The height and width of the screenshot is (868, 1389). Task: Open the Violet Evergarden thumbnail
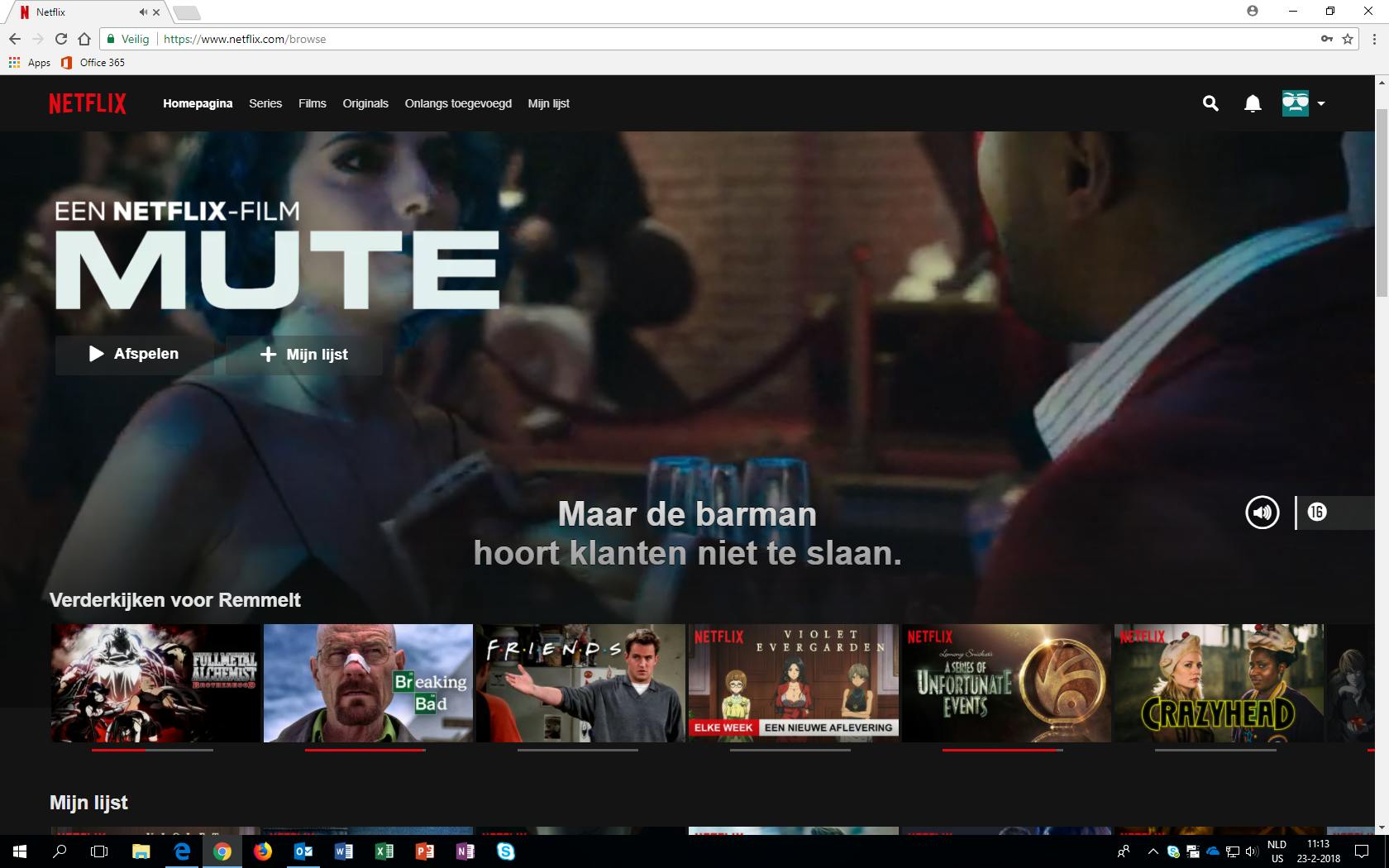(x=794, y=683)
